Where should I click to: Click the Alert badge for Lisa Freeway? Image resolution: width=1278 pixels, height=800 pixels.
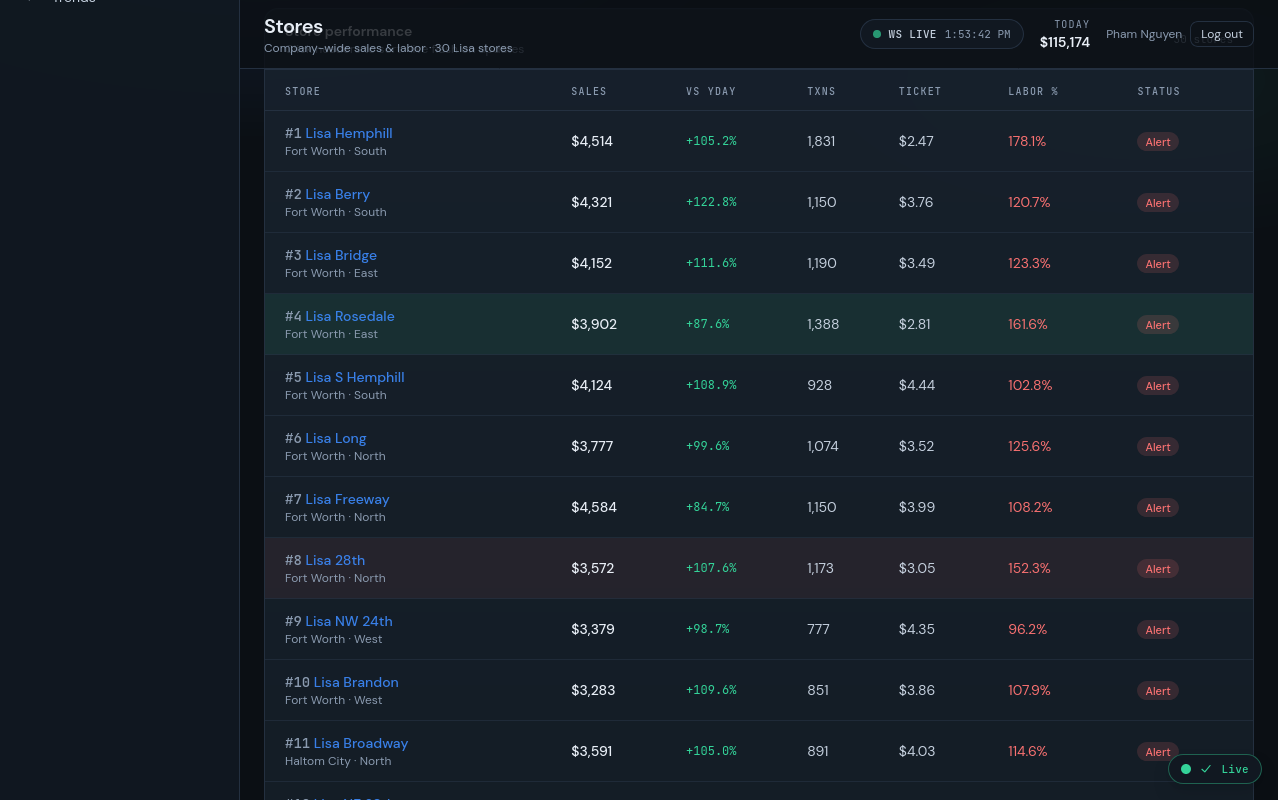[1158, 508]
